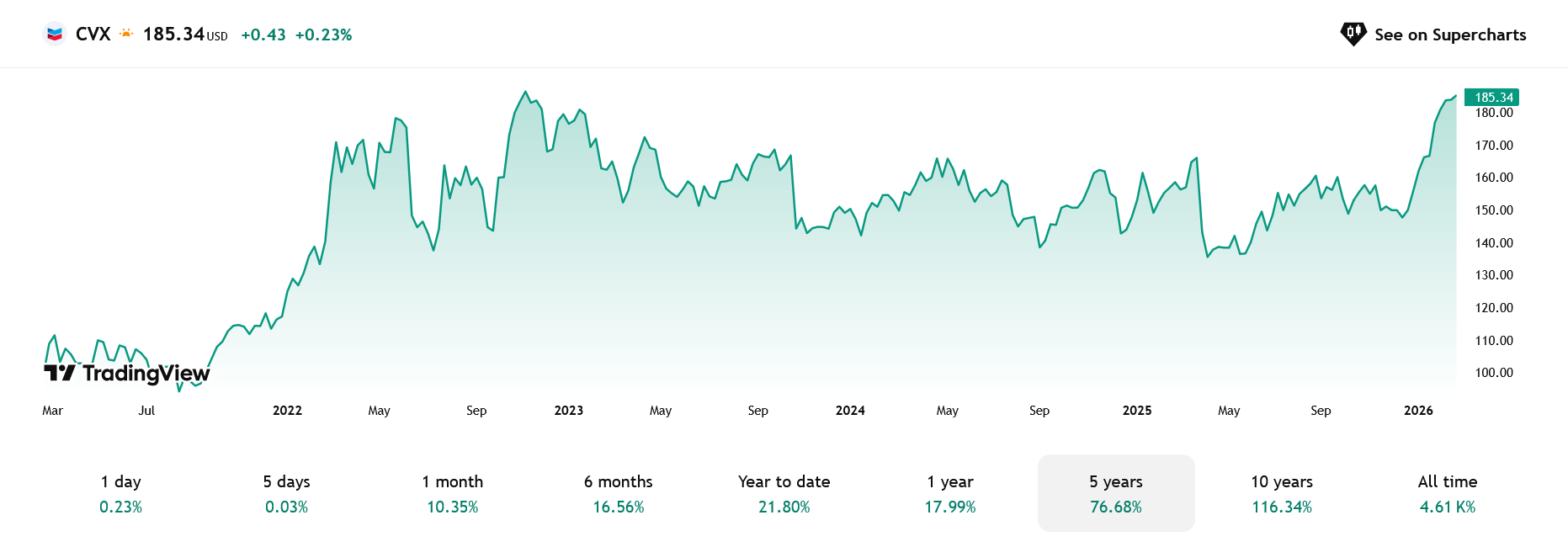Switch to 6 months range
The image size is (1568, 547).
(619, 493)
